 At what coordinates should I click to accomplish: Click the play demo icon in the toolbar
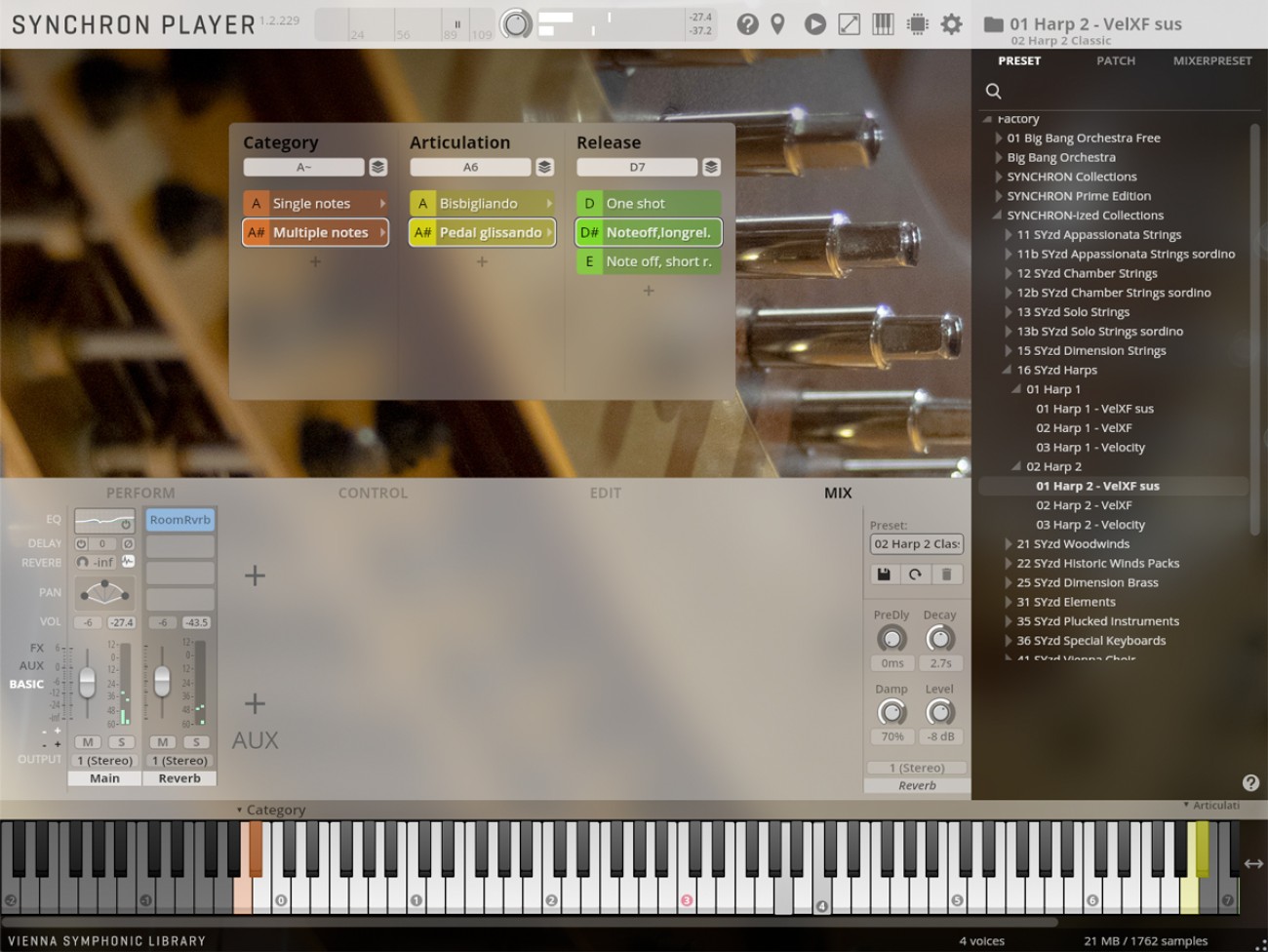(815, 24)
